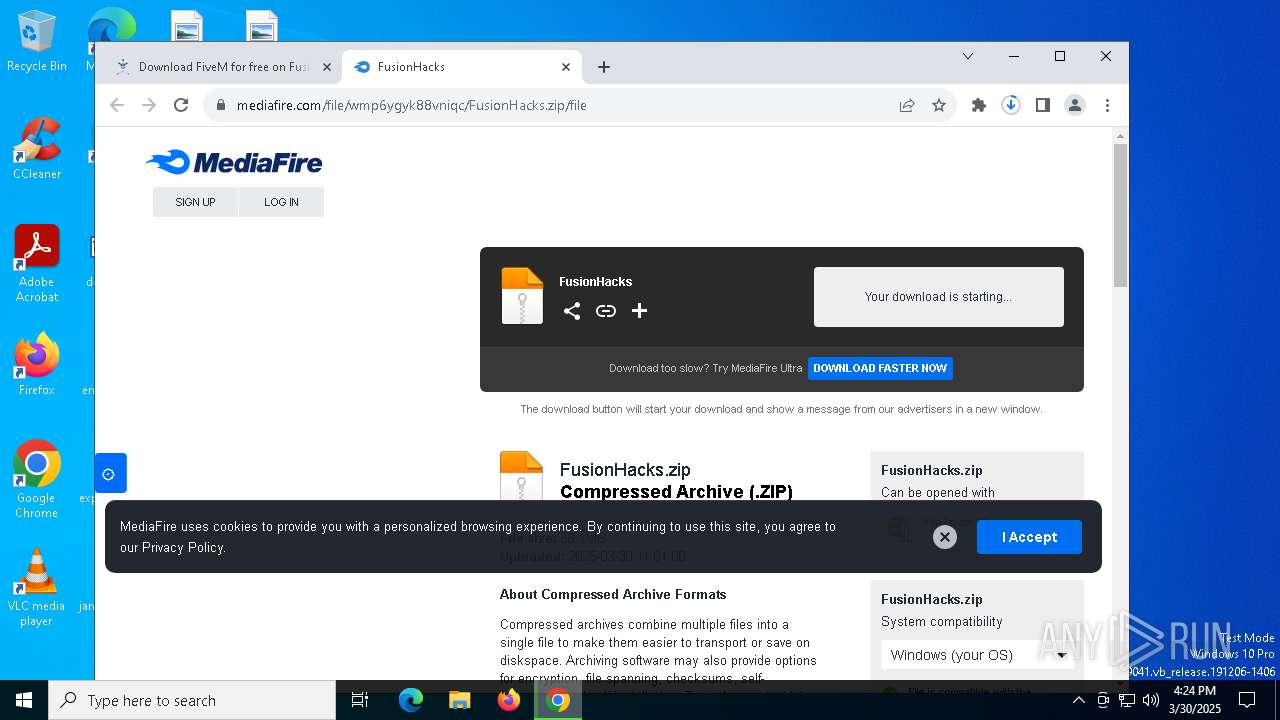This screenshot has height=720, width=1280.
Task: Click the SIGN UP button
Action: click(195, 202)
